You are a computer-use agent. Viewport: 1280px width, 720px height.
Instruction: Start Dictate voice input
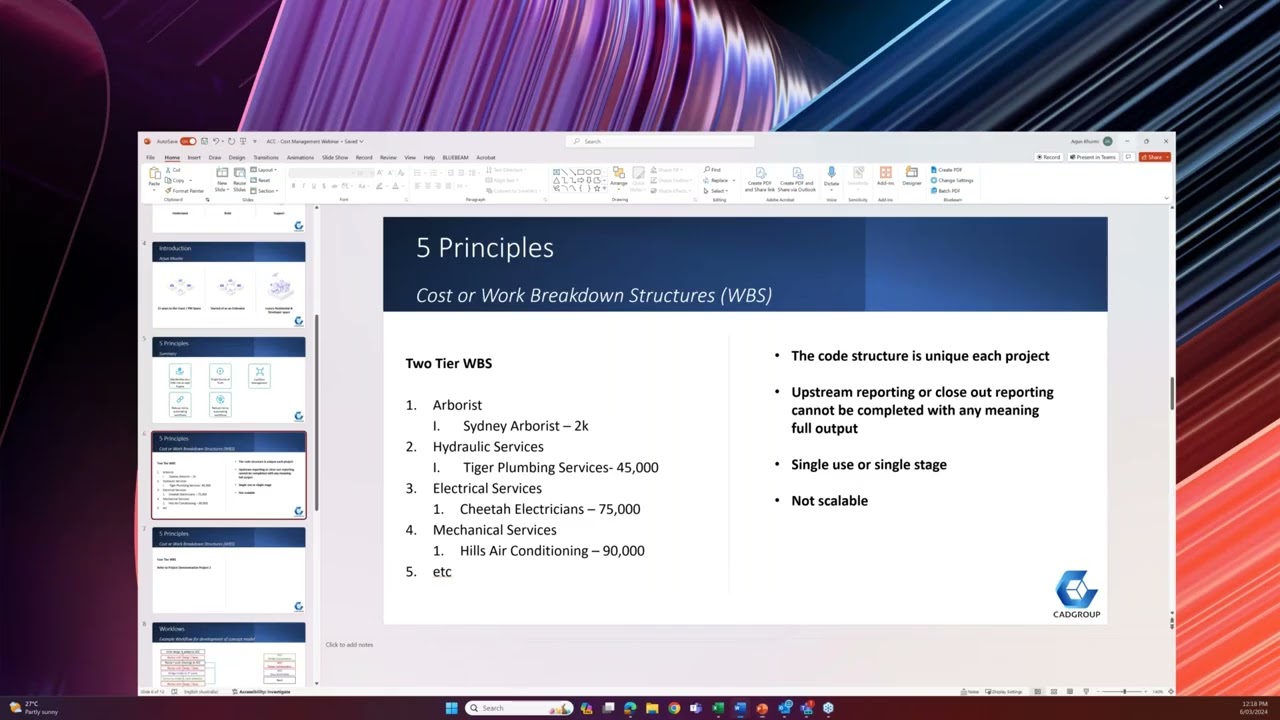[831, 178]
